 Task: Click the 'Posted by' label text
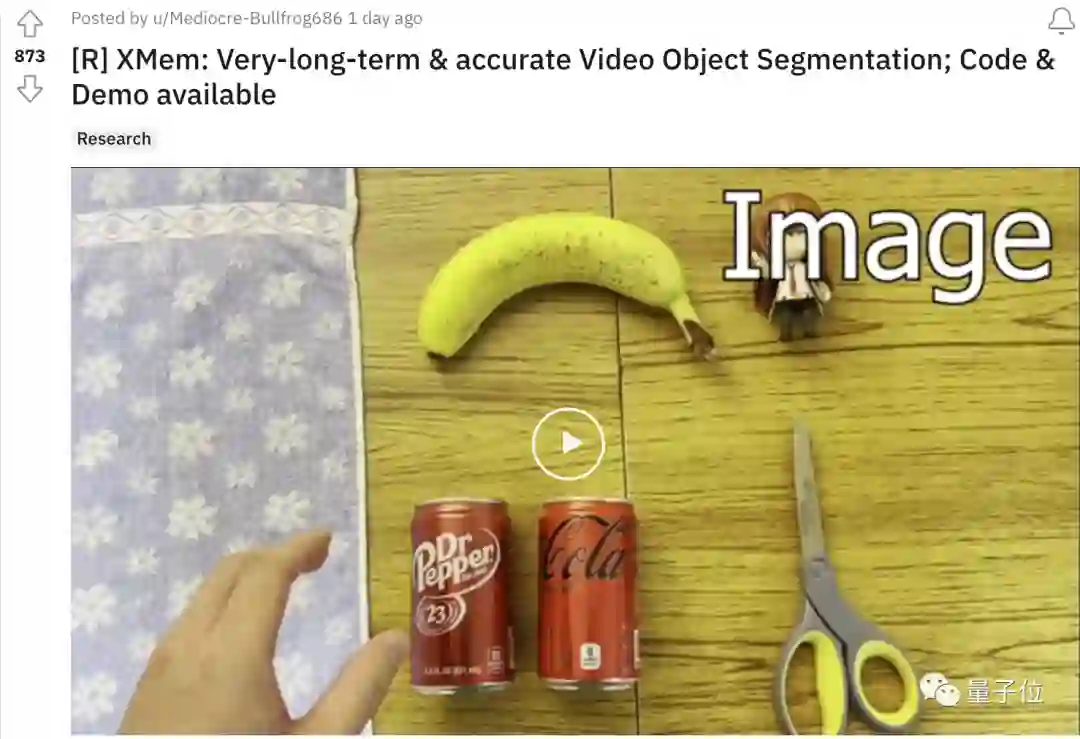coord(110,19)
